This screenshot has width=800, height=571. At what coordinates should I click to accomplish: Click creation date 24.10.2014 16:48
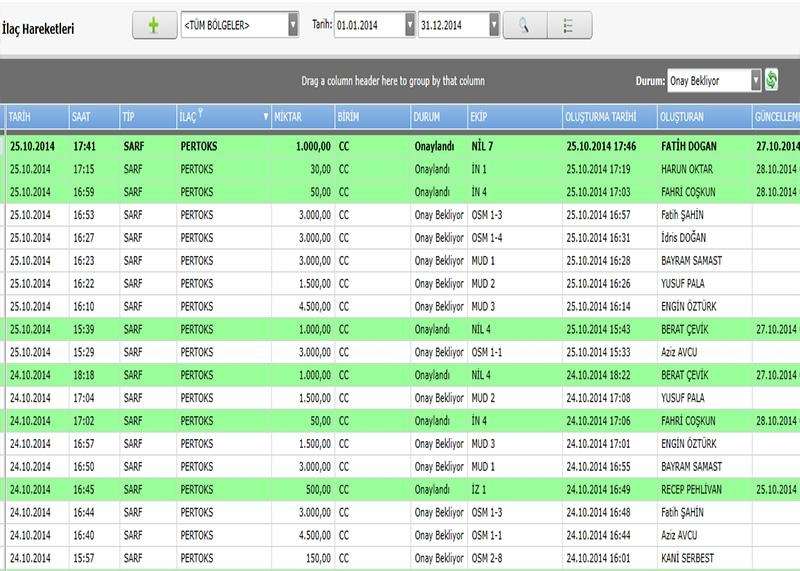[x=598, y=512]
